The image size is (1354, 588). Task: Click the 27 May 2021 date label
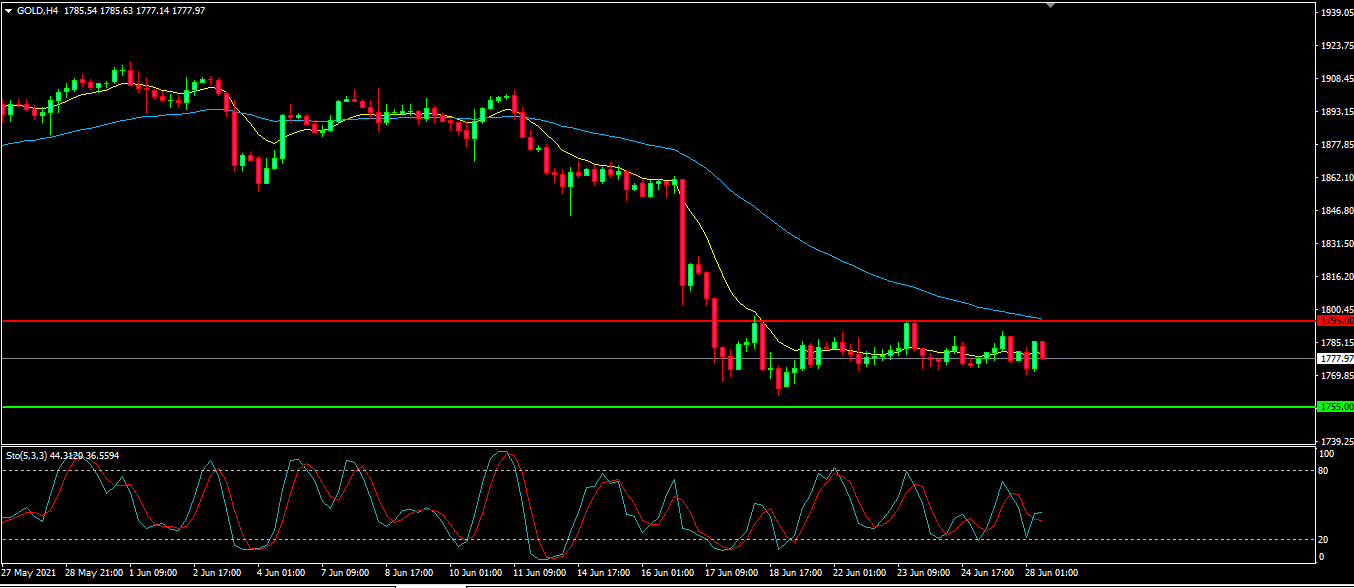[29, 573]
